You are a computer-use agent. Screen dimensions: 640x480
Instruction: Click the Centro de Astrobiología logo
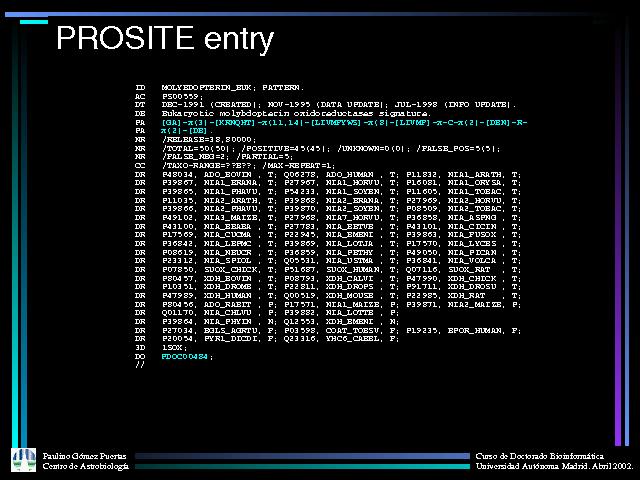click(22, 460)
